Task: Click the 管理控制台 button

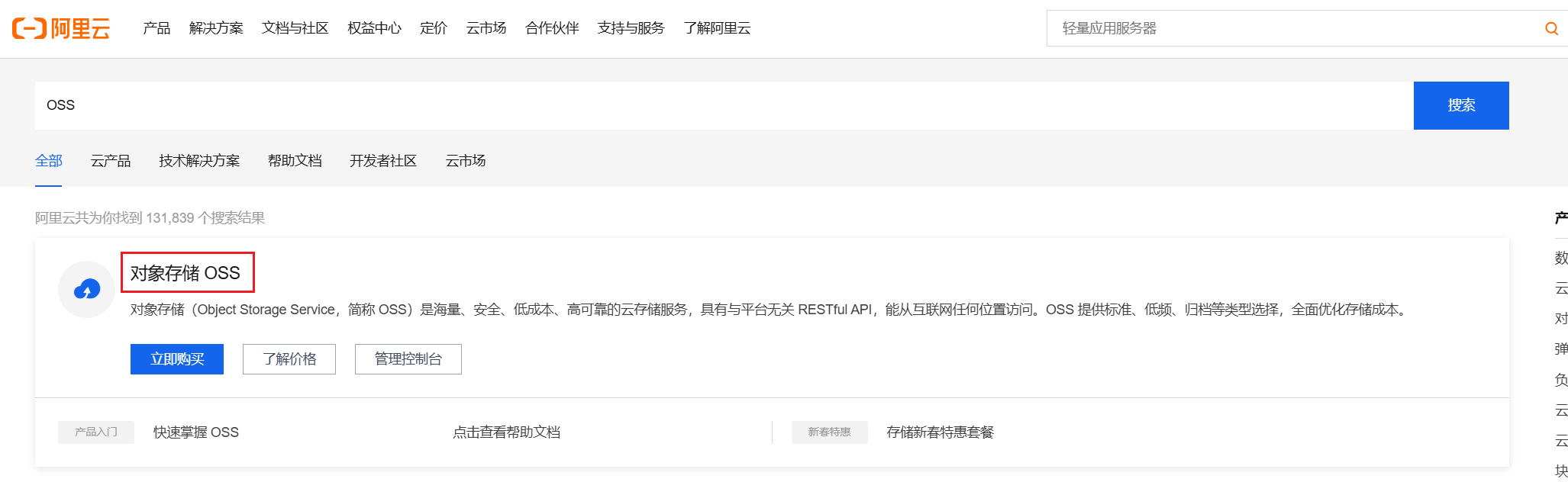Action: [408, 359]
